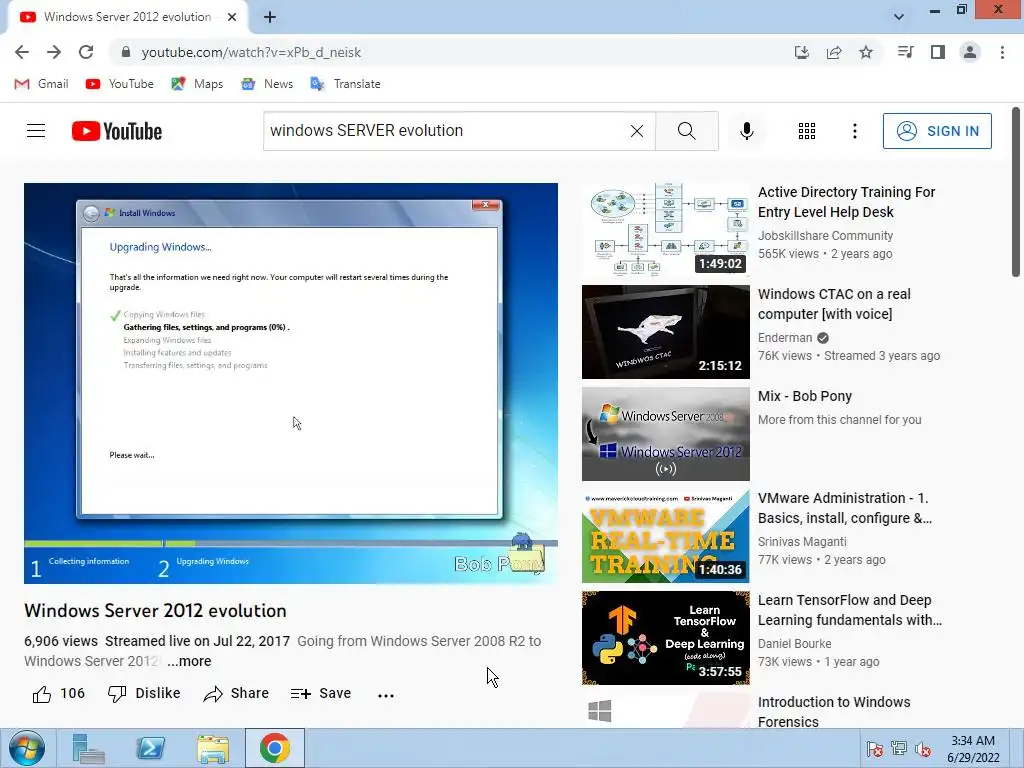Toggle the Chrome side panel
The width and height of the screenshot is (1024, 768).
(x=938, y=52)
